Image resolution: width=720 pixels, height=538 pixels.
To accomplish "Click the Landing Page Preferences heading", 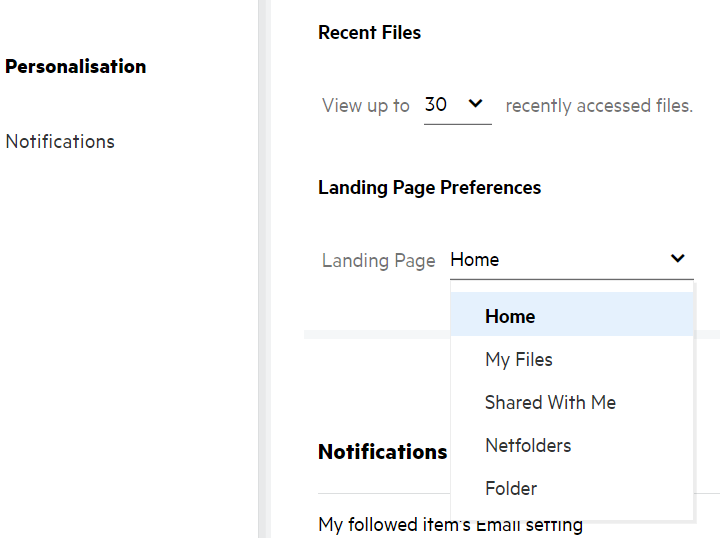I will pyautogui.click(x=429, y=188).
